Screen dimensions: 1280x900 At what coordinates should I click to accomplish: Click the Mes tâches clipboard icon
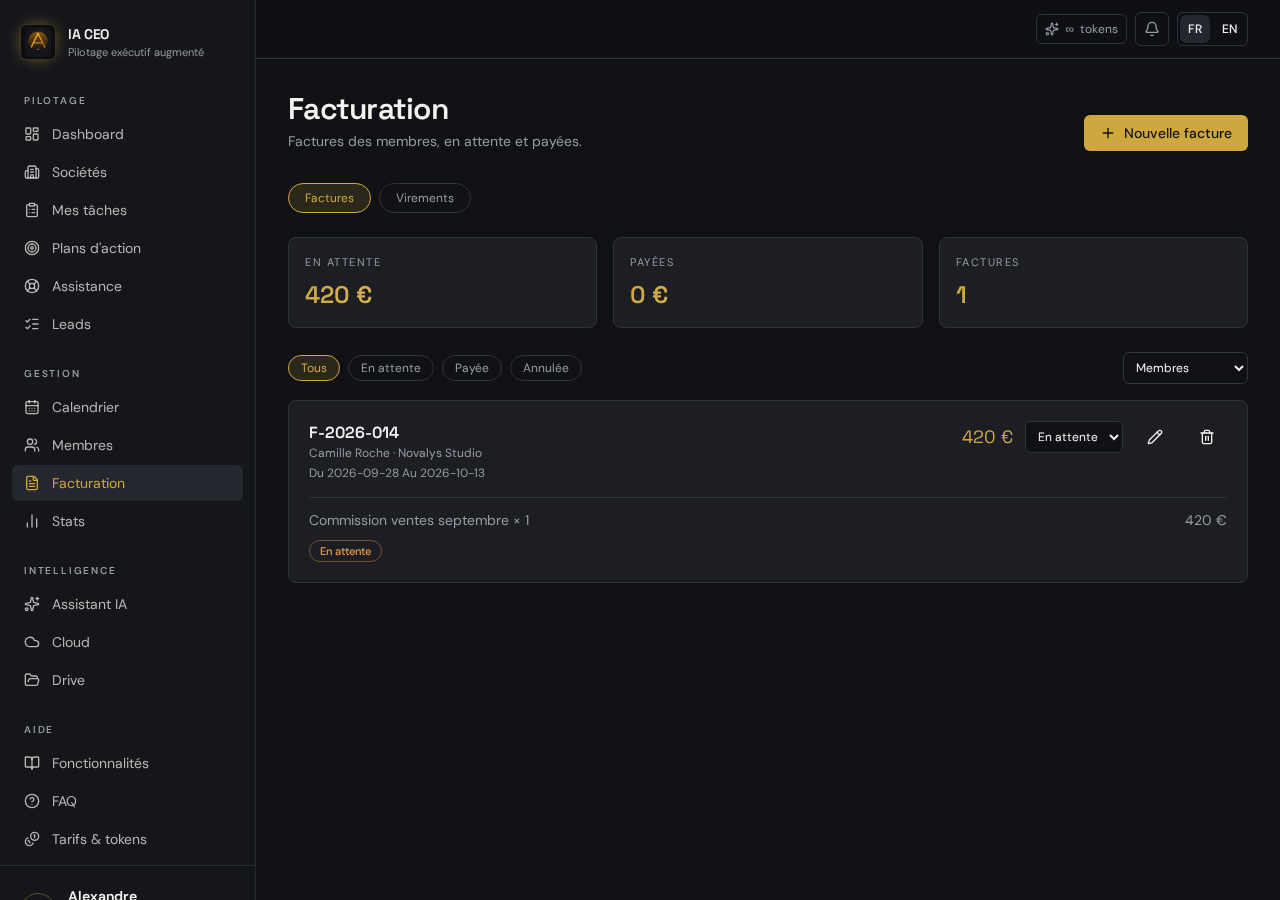(x=32, y=210)
